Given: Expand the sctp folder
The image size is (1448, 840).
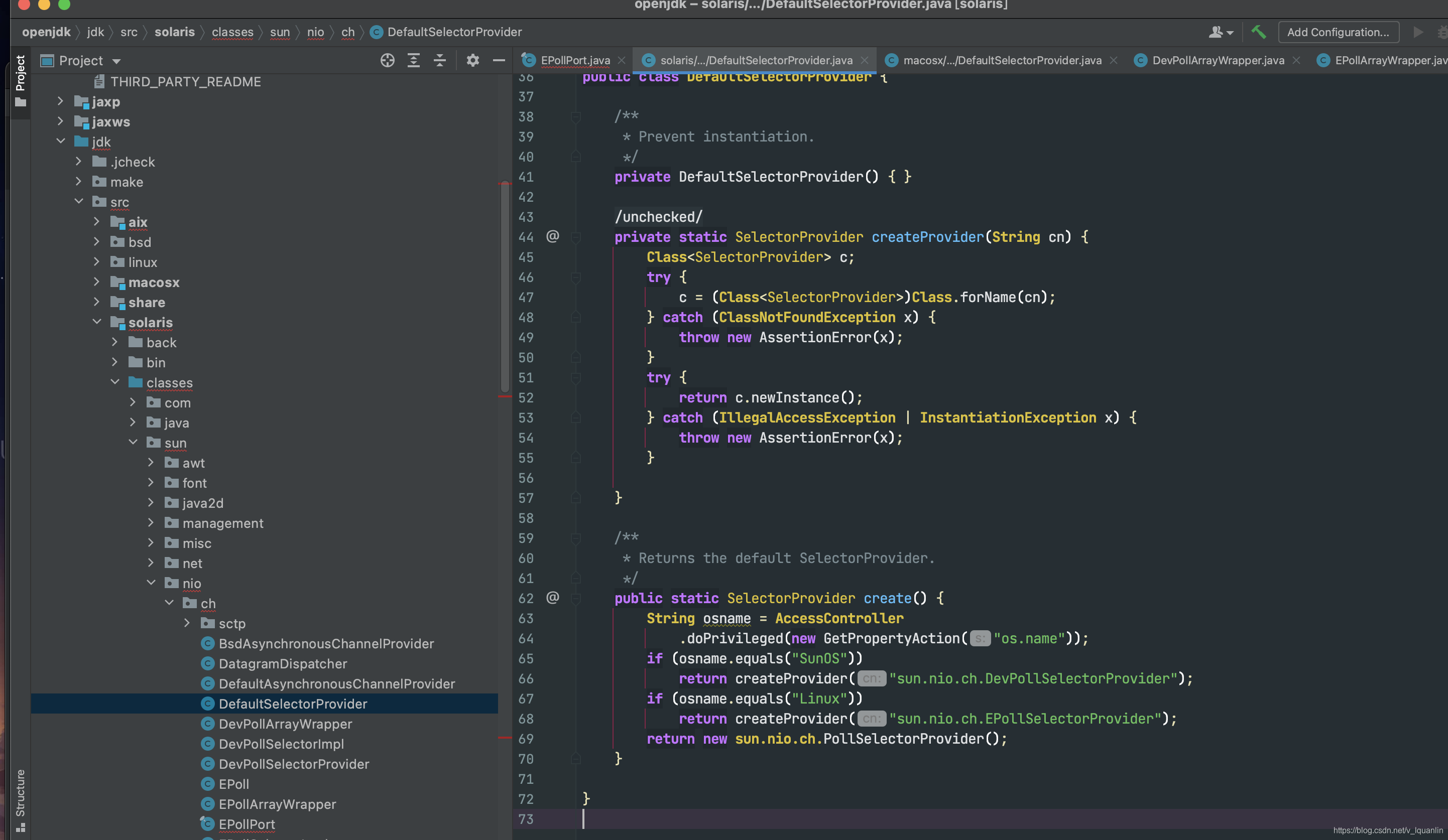Looking at the screenshot, I should 187,623.
